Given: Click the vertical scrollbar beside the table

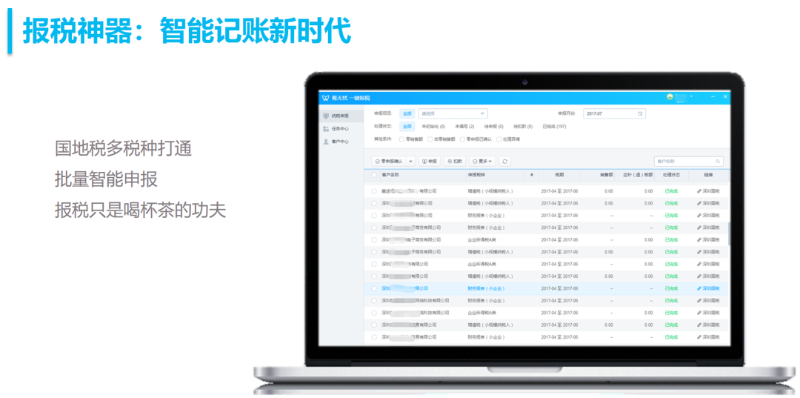Looking at the screenshot, I should tap(729, 233).
